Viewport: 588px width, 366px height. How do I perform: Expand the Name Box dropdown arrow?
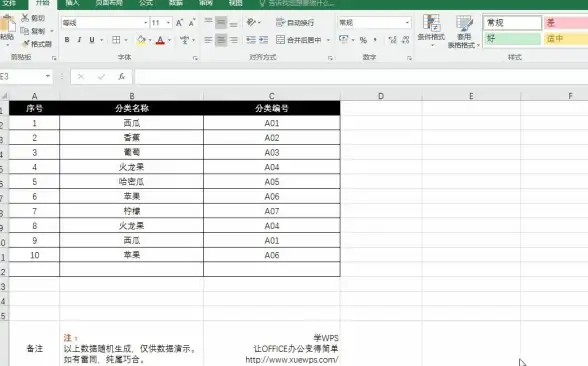[48, 76]
